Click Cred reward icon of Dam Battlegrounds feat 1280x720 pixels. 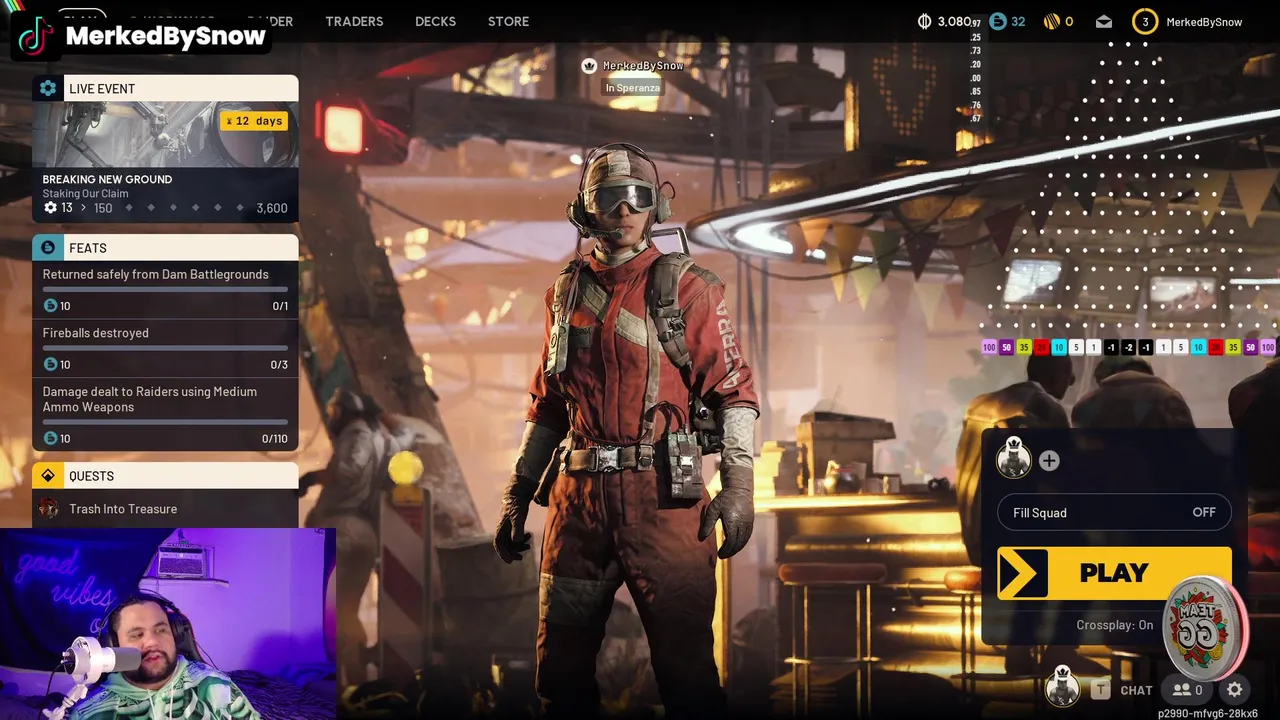tap(50, 306)
